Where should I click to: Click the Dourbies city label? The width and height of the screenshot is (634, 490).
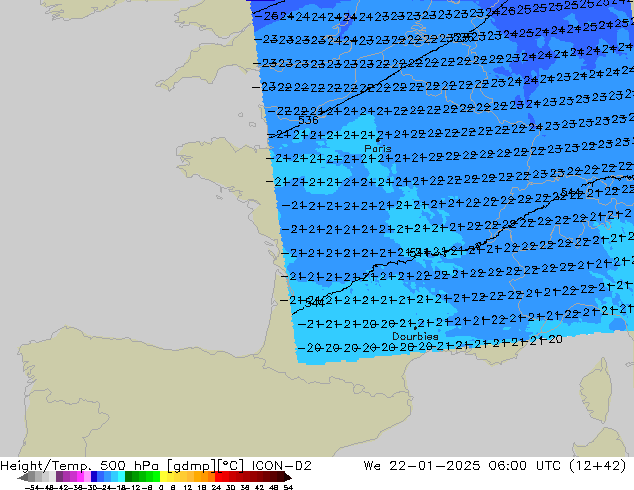(415, 336)
